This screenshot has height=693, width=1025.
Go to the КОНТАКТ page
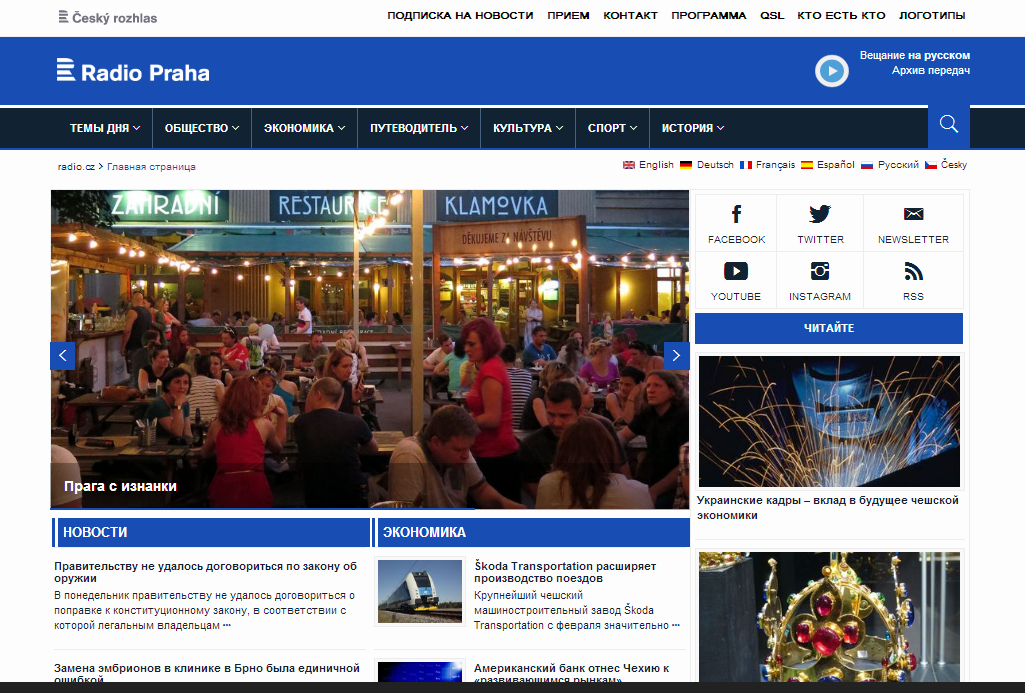[x=630, y=16]
